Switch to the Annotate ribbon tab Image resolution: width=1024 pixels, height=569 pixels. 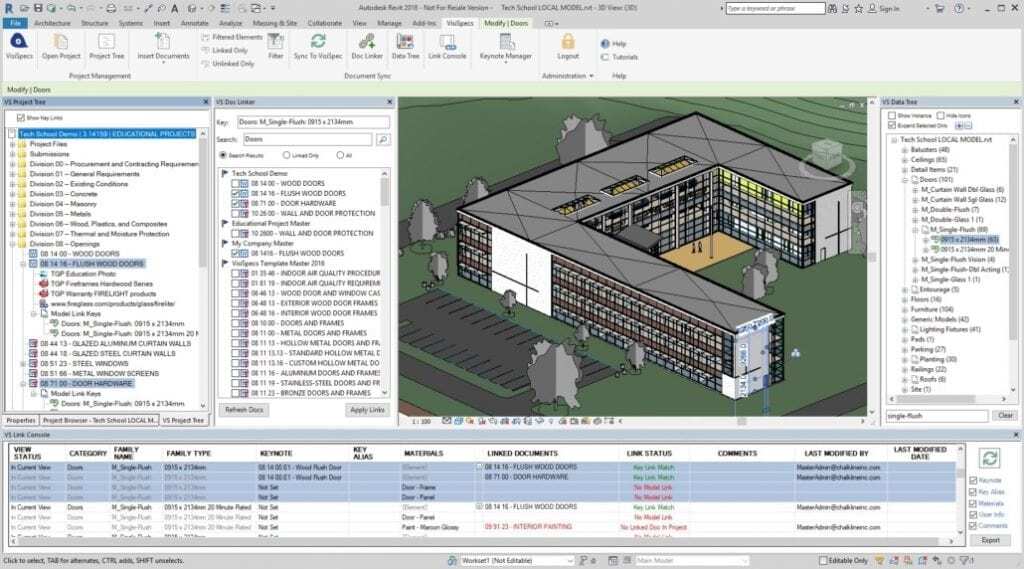coord(195,23)
